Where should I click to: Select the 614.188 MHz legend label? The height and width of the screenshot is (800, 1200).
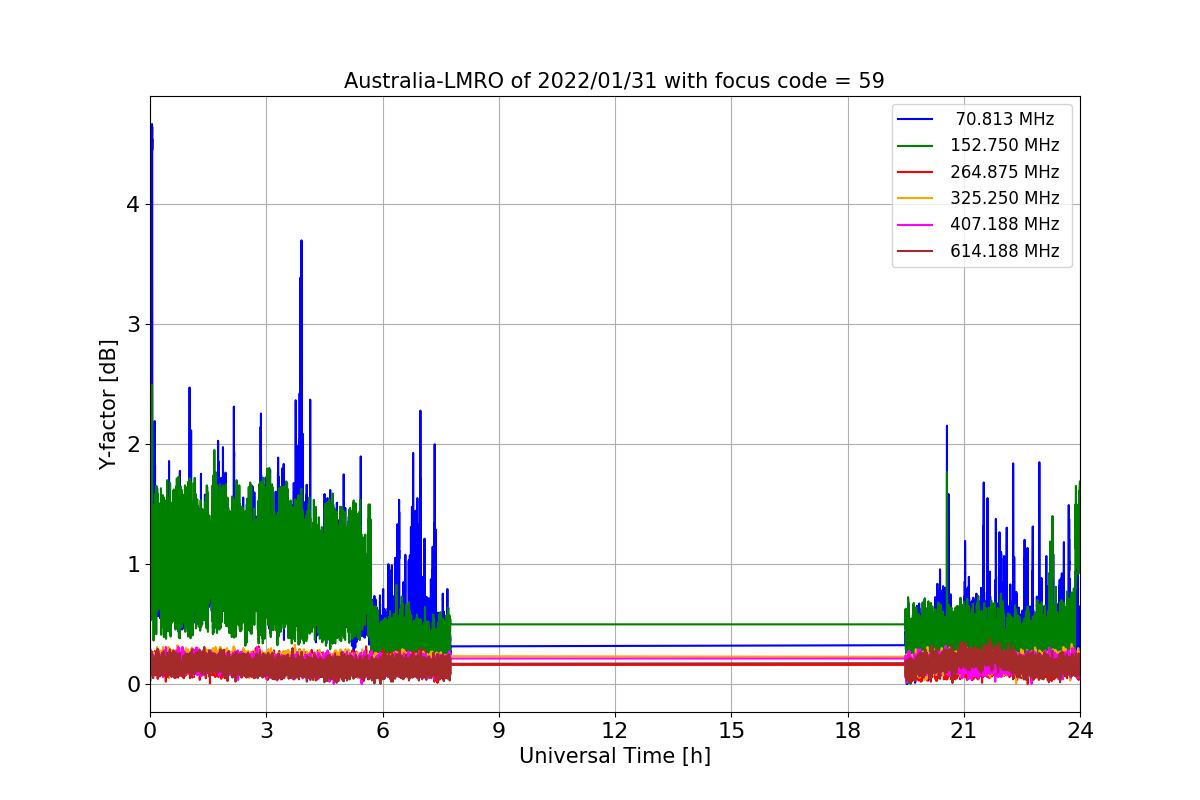(1005, 251)
